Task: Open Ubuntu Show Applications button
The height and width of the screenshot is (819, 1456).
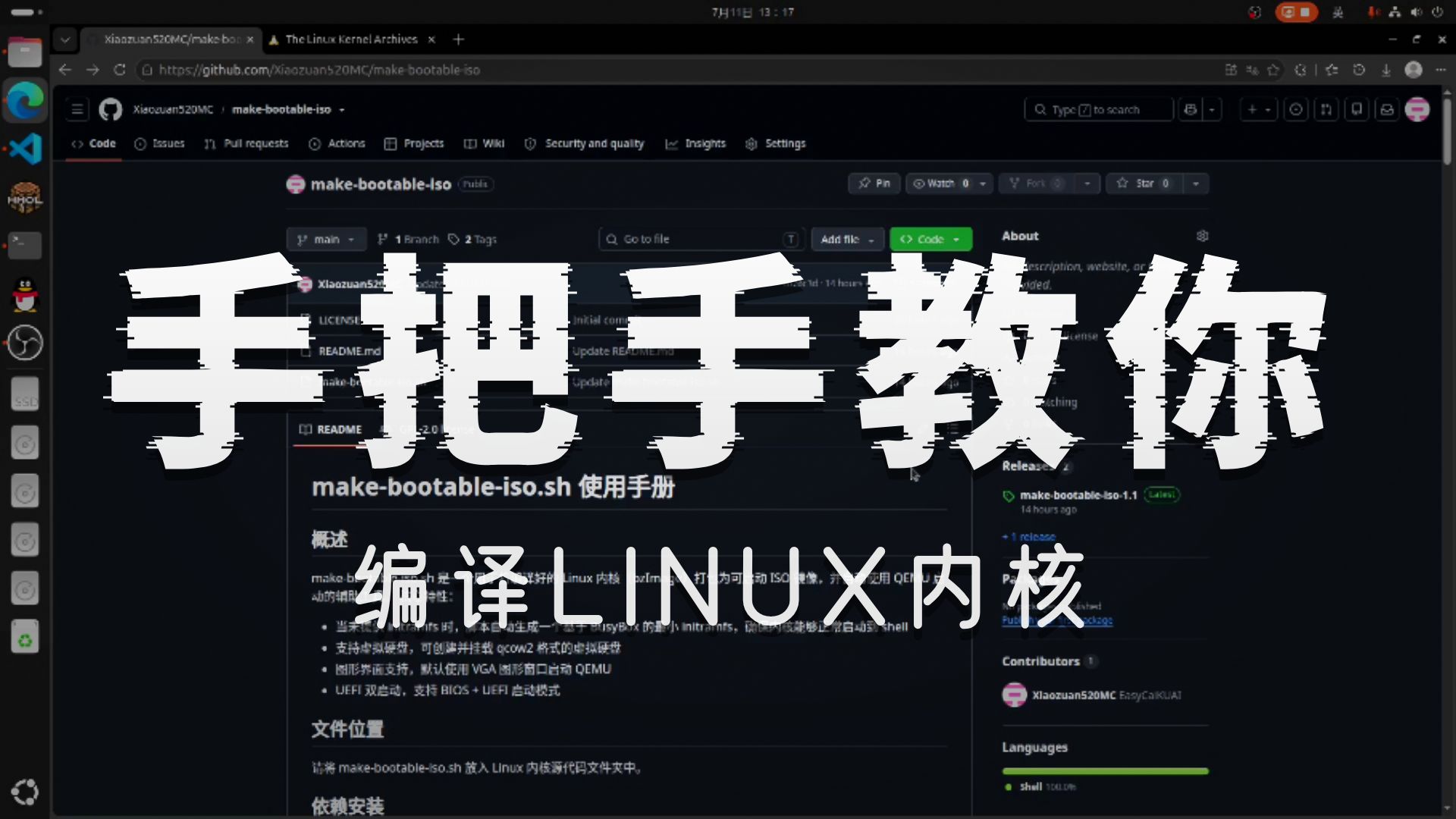Action: (x=25, y=792)
